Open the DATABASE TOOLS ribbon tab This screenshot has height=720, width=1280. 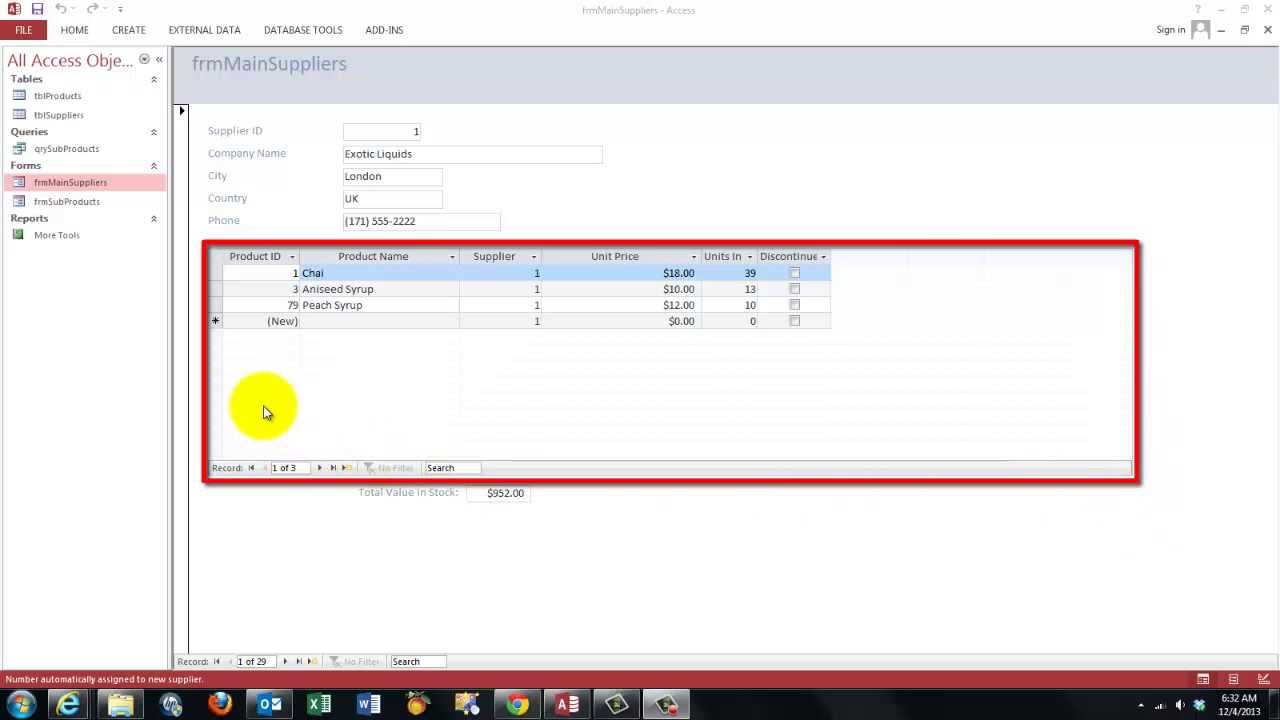[x=303, y=30]
